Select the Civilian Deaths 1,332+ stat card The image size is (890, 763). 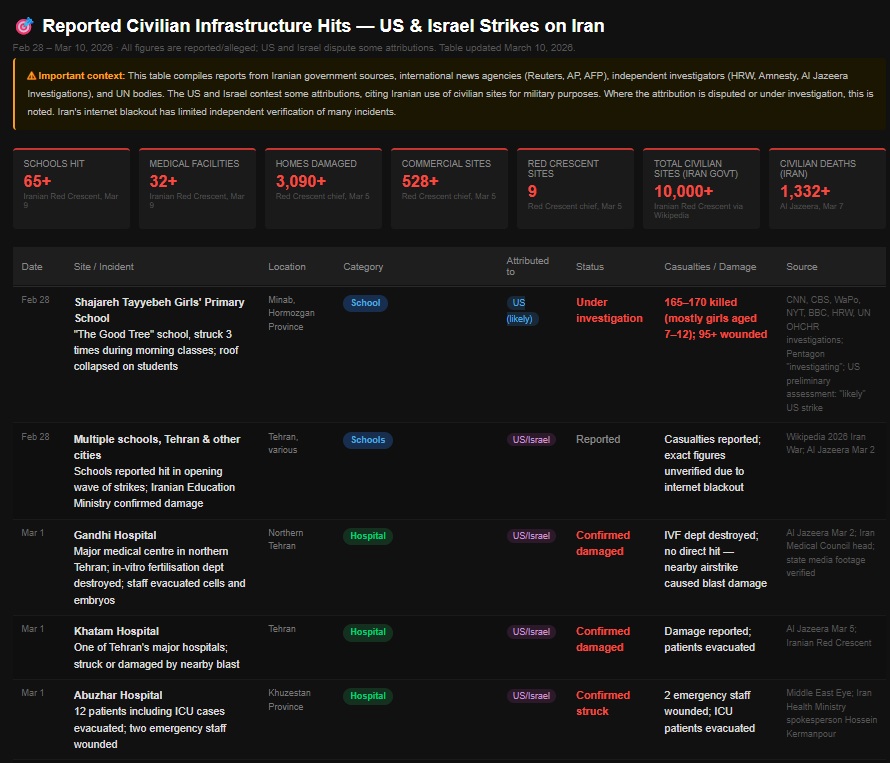pos(828,188)
